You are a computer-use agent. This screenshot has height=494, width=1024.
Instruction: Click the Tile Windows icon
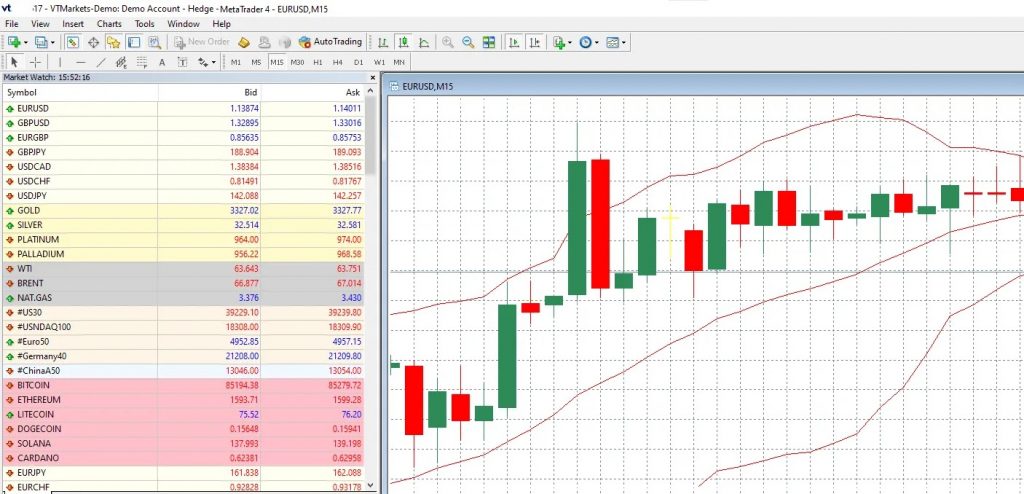488,42
